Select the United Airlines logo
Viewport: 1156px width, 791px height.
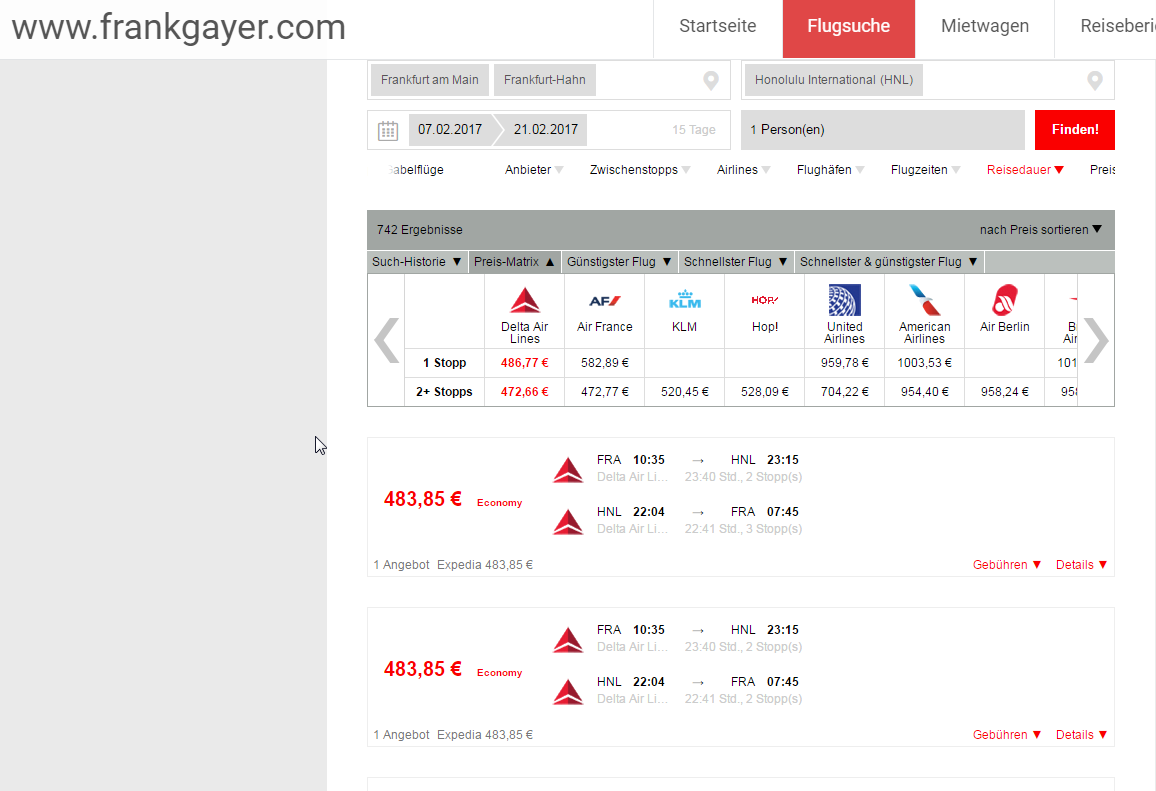pos(844,300)
